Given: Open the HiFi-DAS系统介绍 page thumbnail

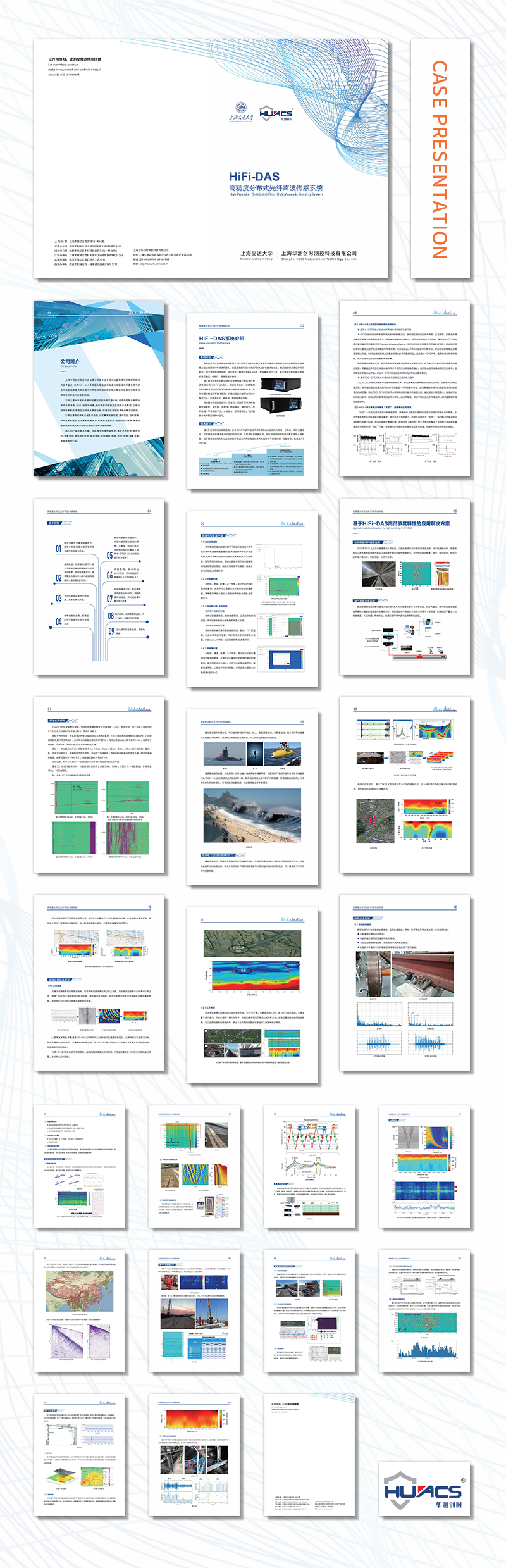Looking at the screenshot, I should (252, 401).
